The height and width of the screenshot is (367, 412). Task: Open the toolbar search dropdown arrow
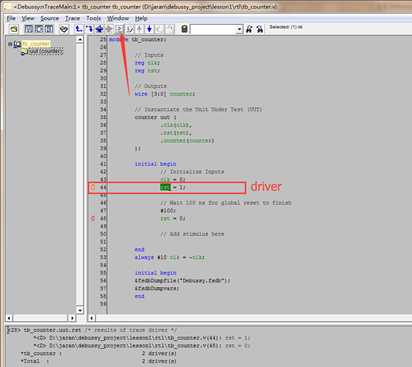click(239, 29)
